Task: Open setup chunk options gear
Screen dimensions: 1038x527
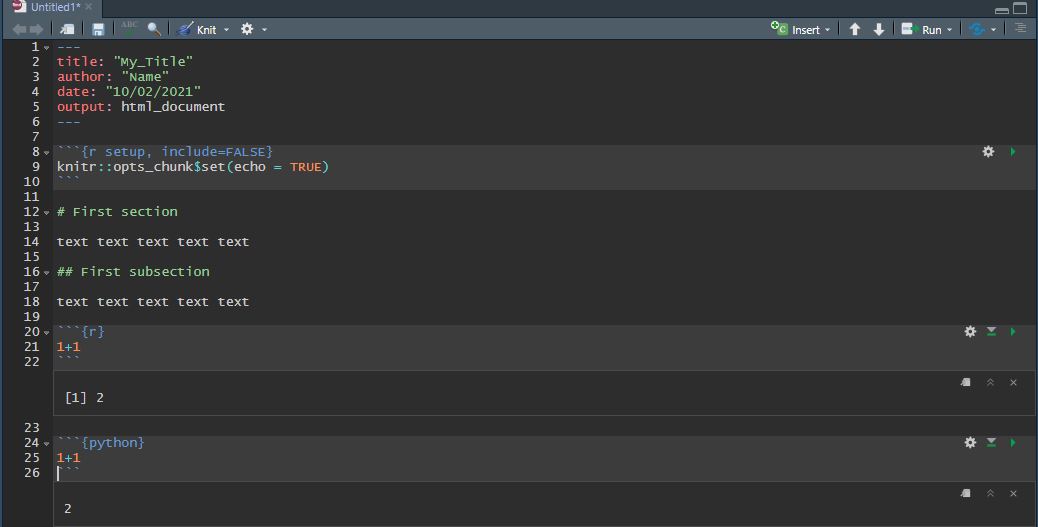Action: (988, 151)
